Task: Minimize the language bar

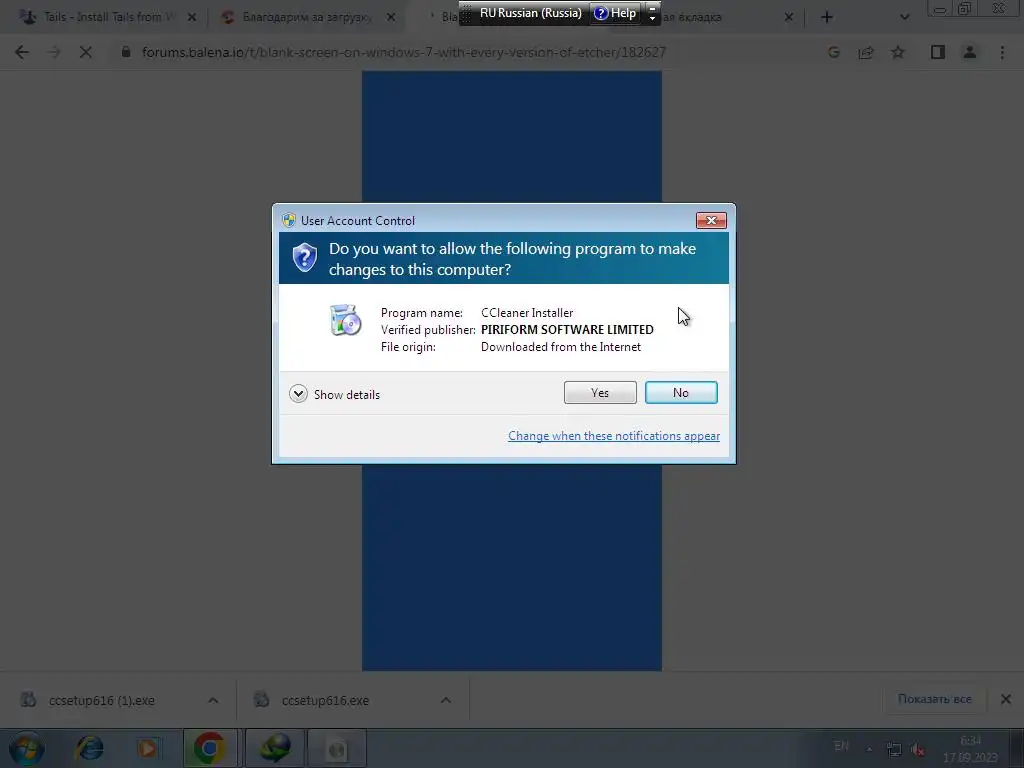Action: [652, 7]
